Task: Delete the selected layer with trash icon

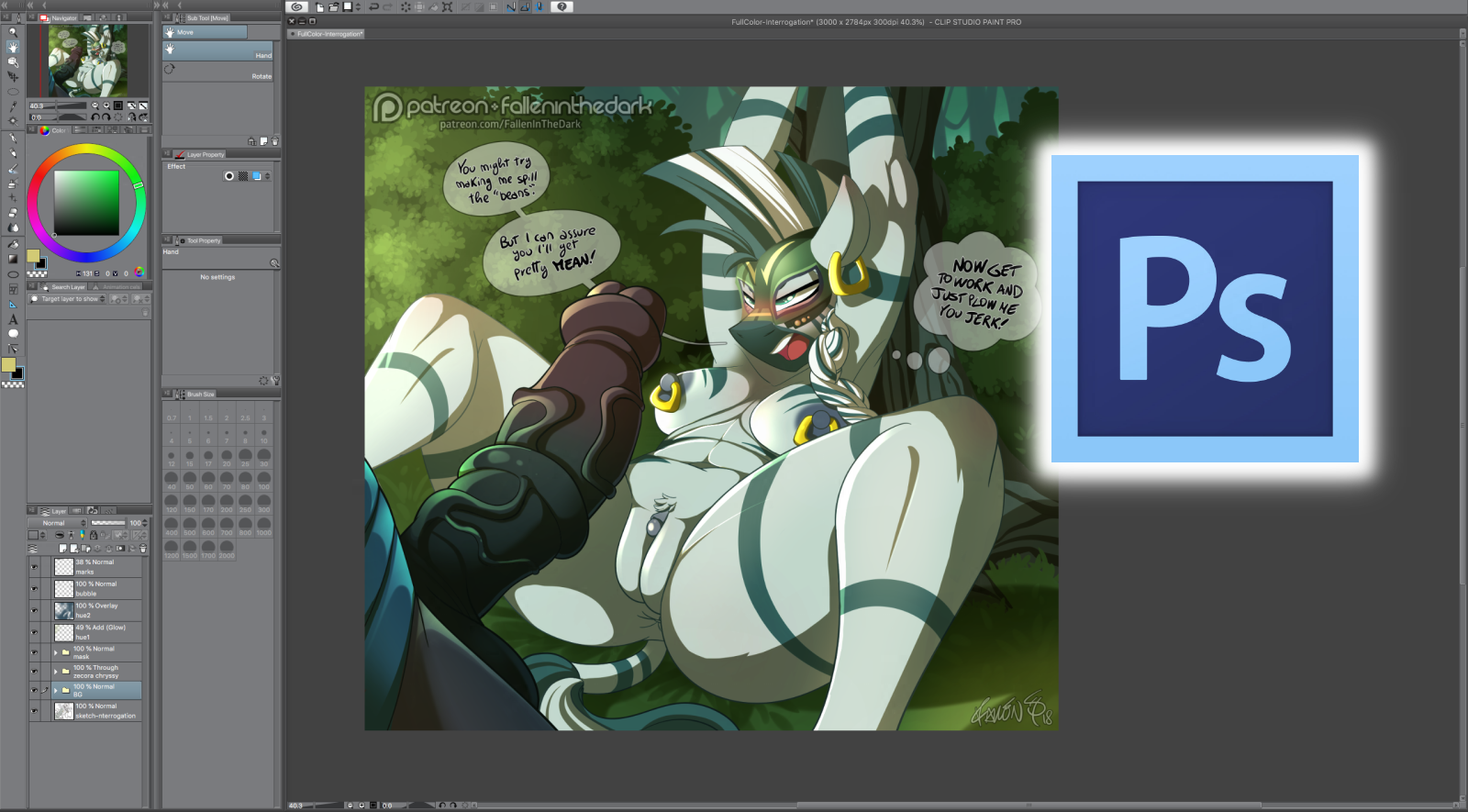Action: point(142,549)
